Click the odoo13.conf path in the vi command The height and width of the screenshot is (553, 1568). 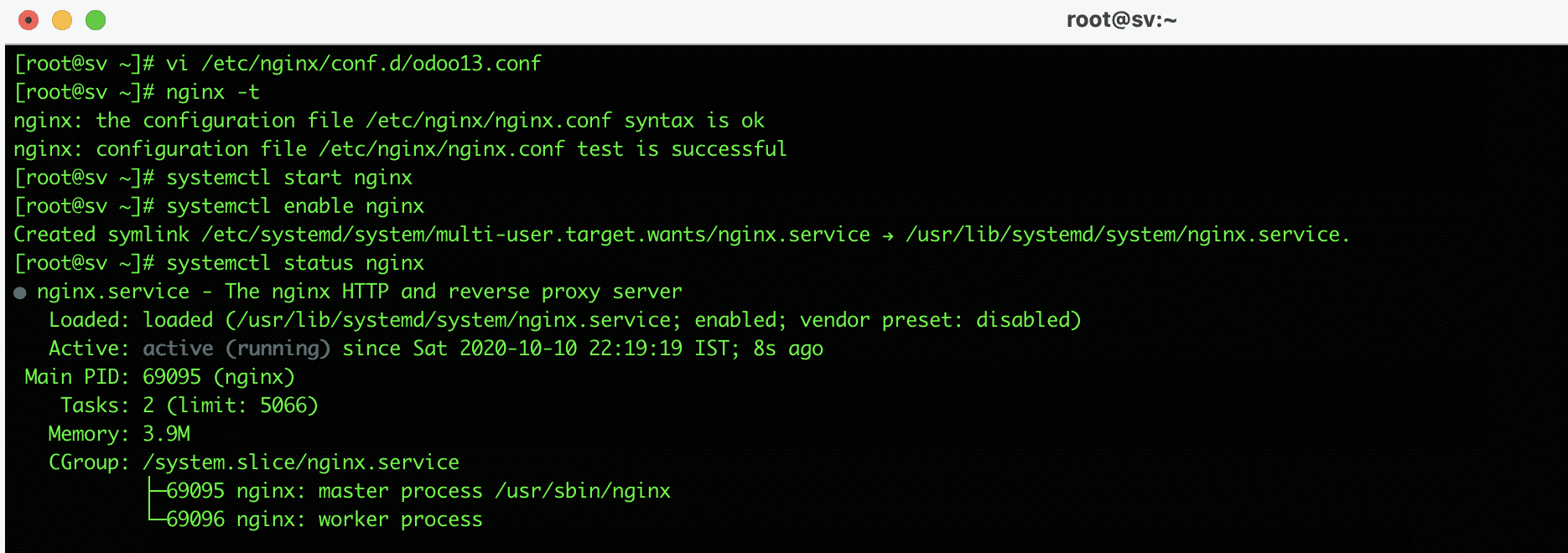click(x=371, y=64)
